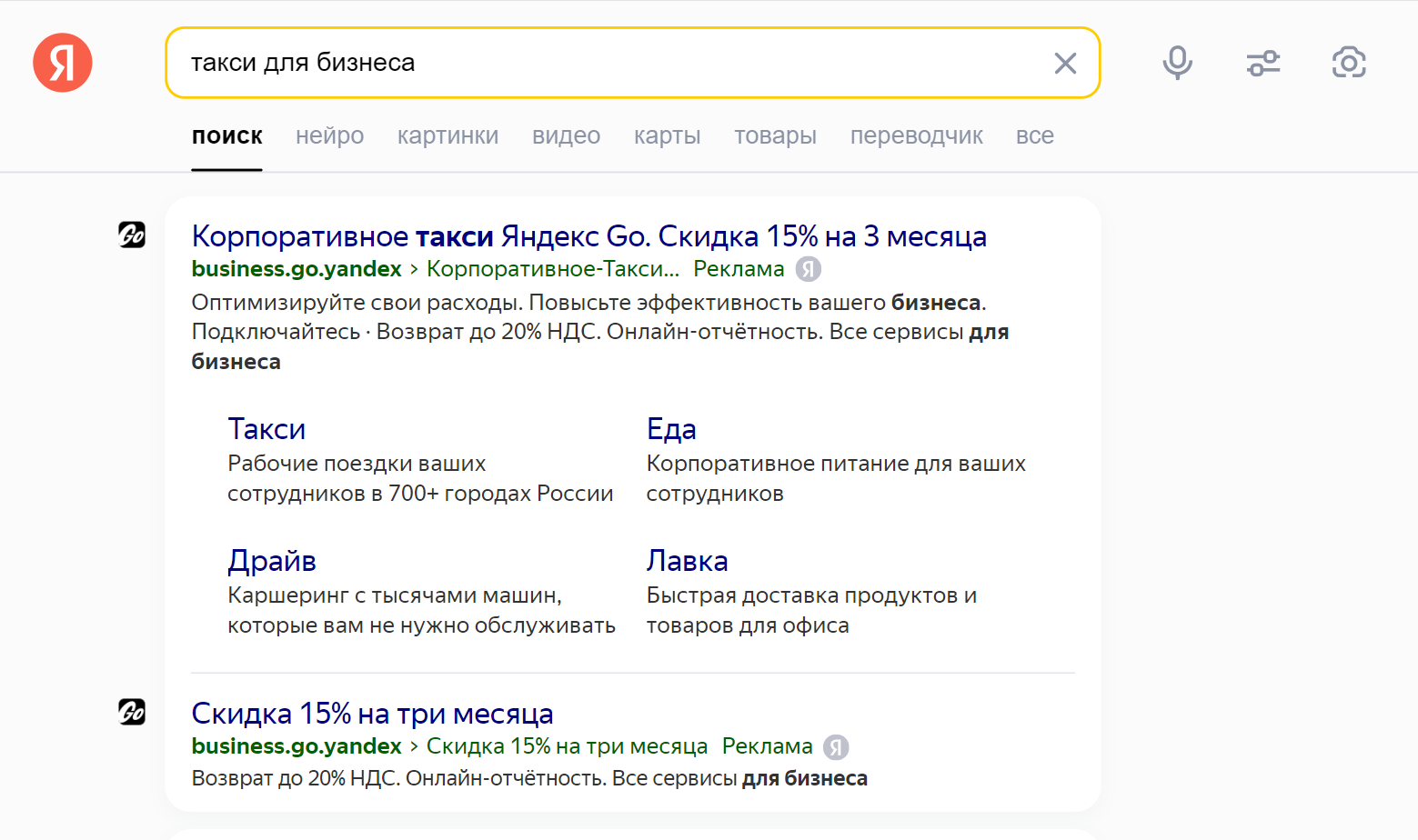The width and height of the screenshot is (1418, 840).
Task: Follow the Такси sitelink
Action: tap(266, 428)
